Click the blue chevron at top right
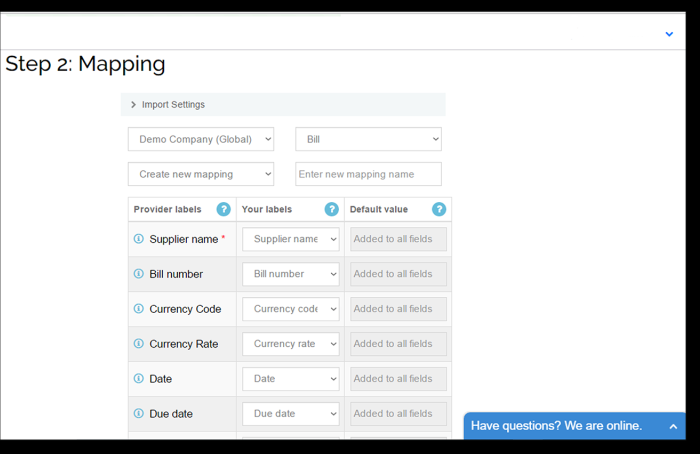The height and width of the screenshot is (454, 700). (x=669, y=34)
